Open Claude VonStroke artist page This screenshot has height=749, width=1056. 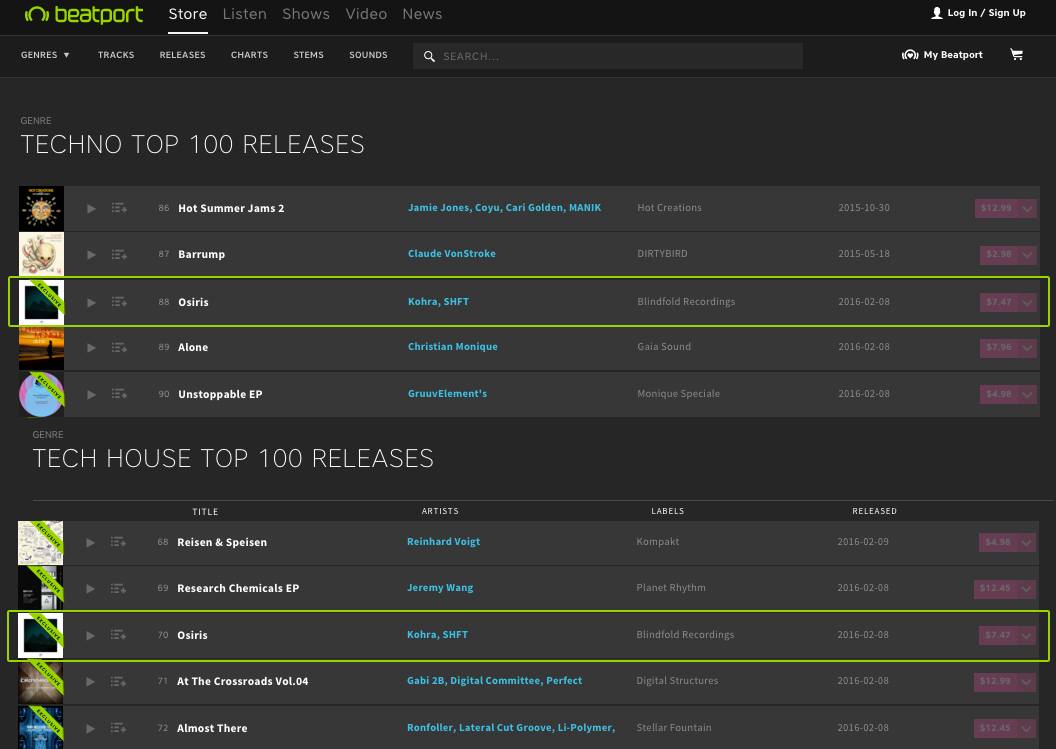[x=452, y=253]
